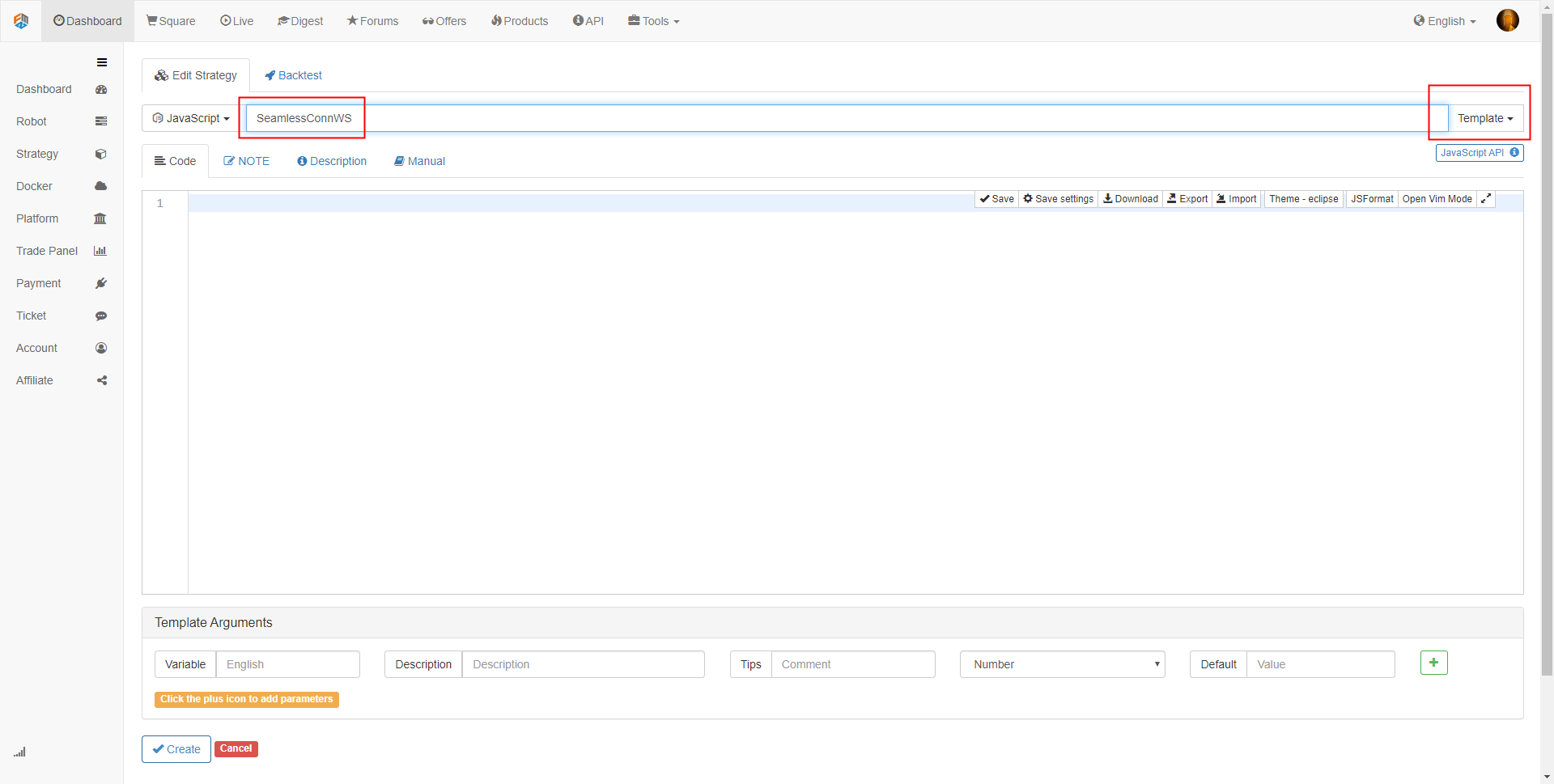Click line 1 in the code editor
The height and width of the screenshot is (784, 1554).
856,203
